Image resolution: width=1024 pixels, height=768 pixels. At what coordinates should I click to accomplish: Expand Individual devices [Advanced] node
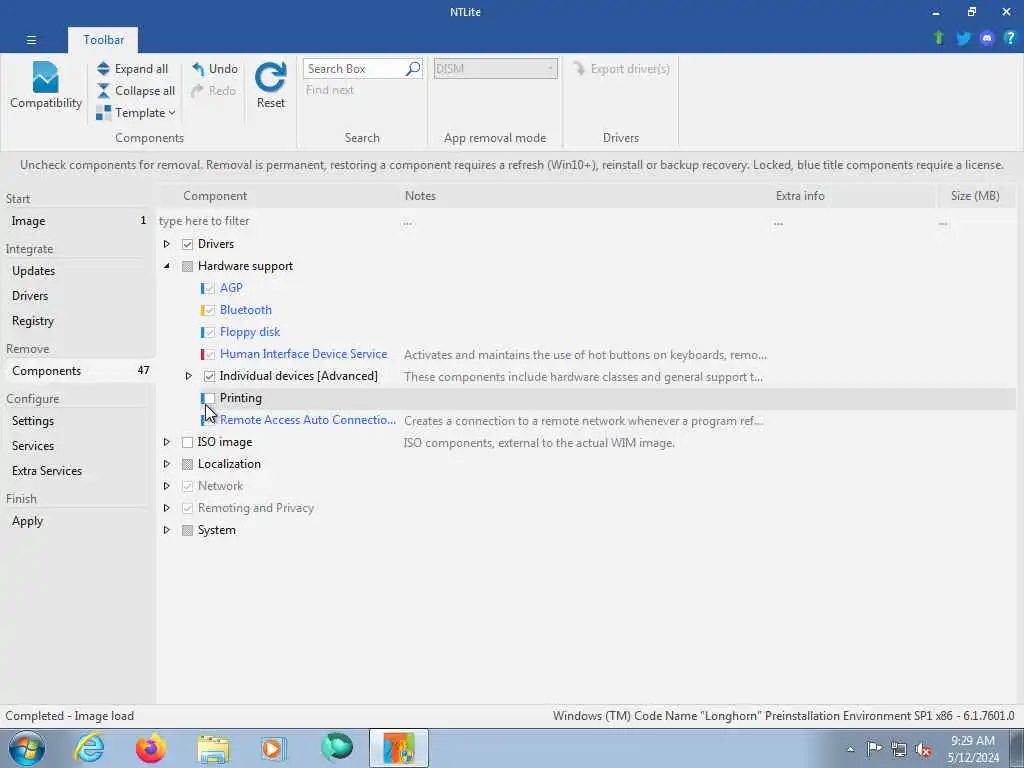[x=188, y=376]
